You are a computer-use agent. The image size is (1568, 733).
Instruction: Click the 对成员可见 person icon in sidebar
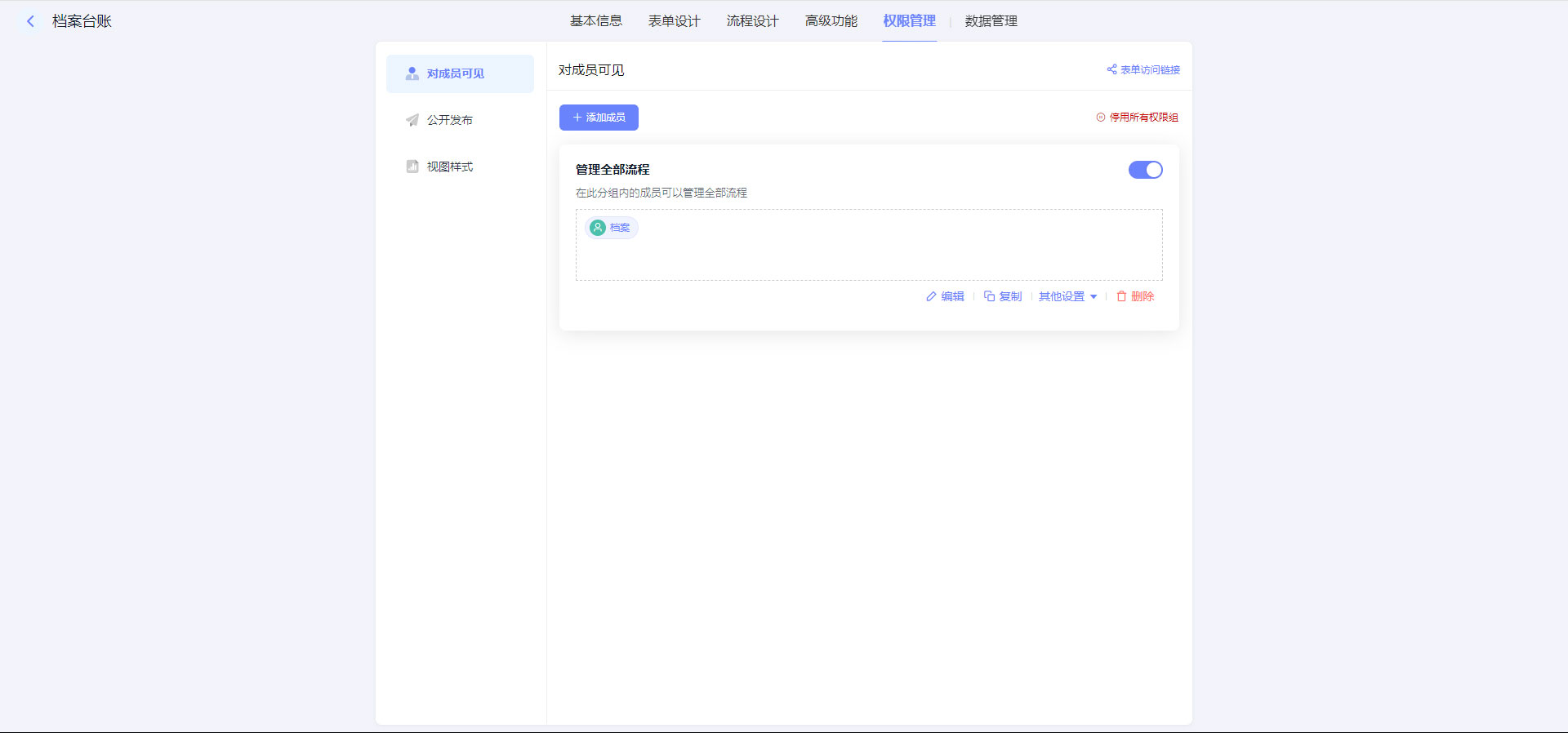pyautogui.click(x=412, y=73)
